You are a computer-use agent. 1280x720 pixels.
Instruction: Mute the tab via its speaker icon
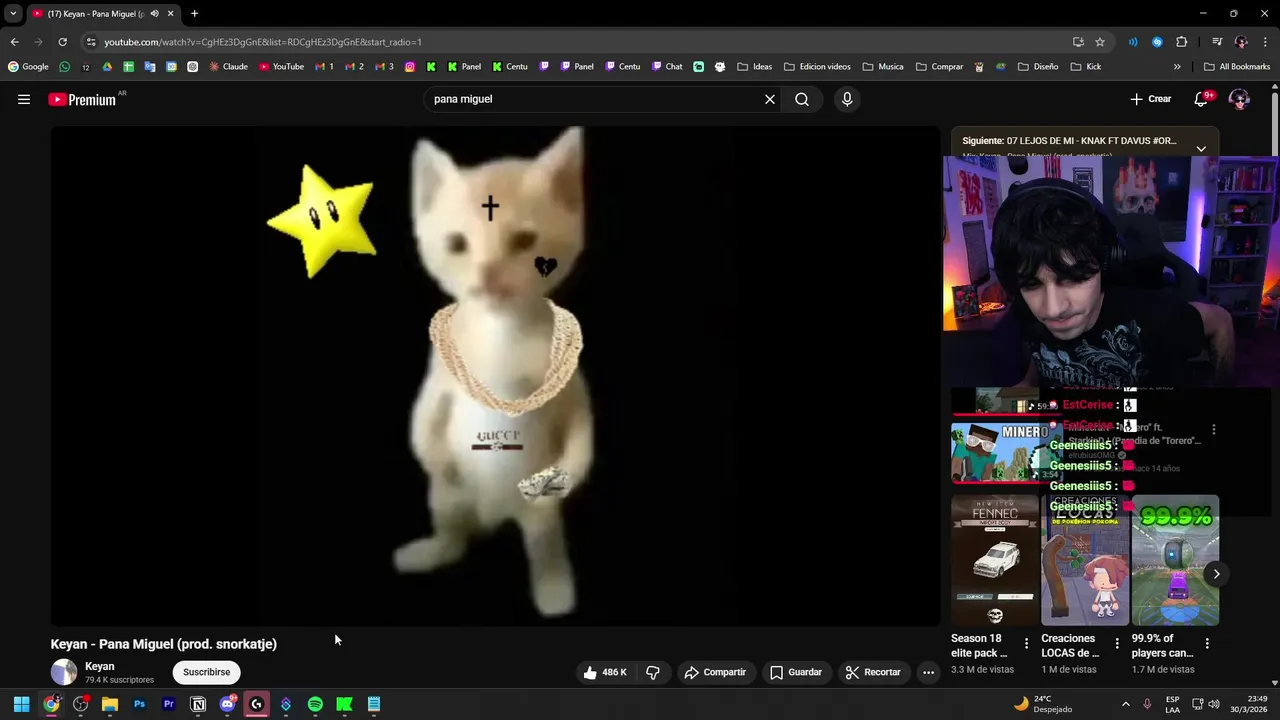pos(154,13)
